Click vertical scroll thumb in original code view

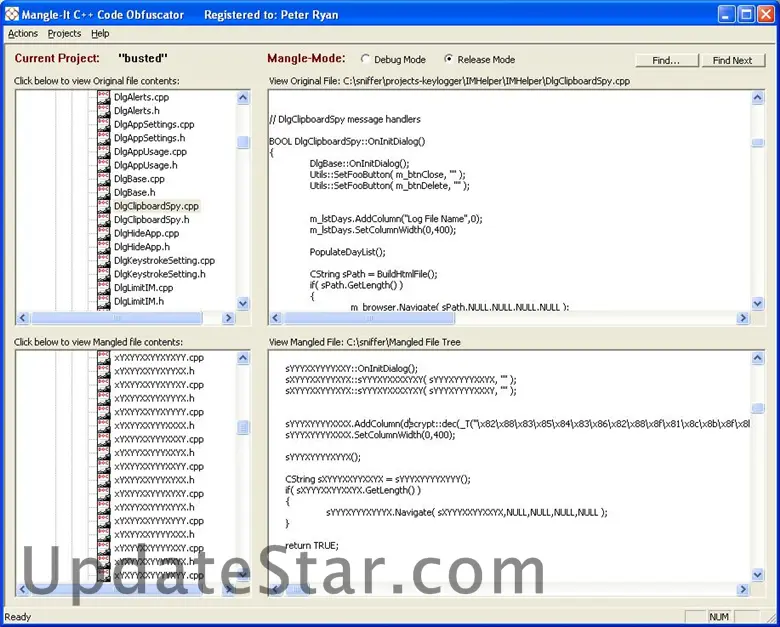tap(757, 142)
